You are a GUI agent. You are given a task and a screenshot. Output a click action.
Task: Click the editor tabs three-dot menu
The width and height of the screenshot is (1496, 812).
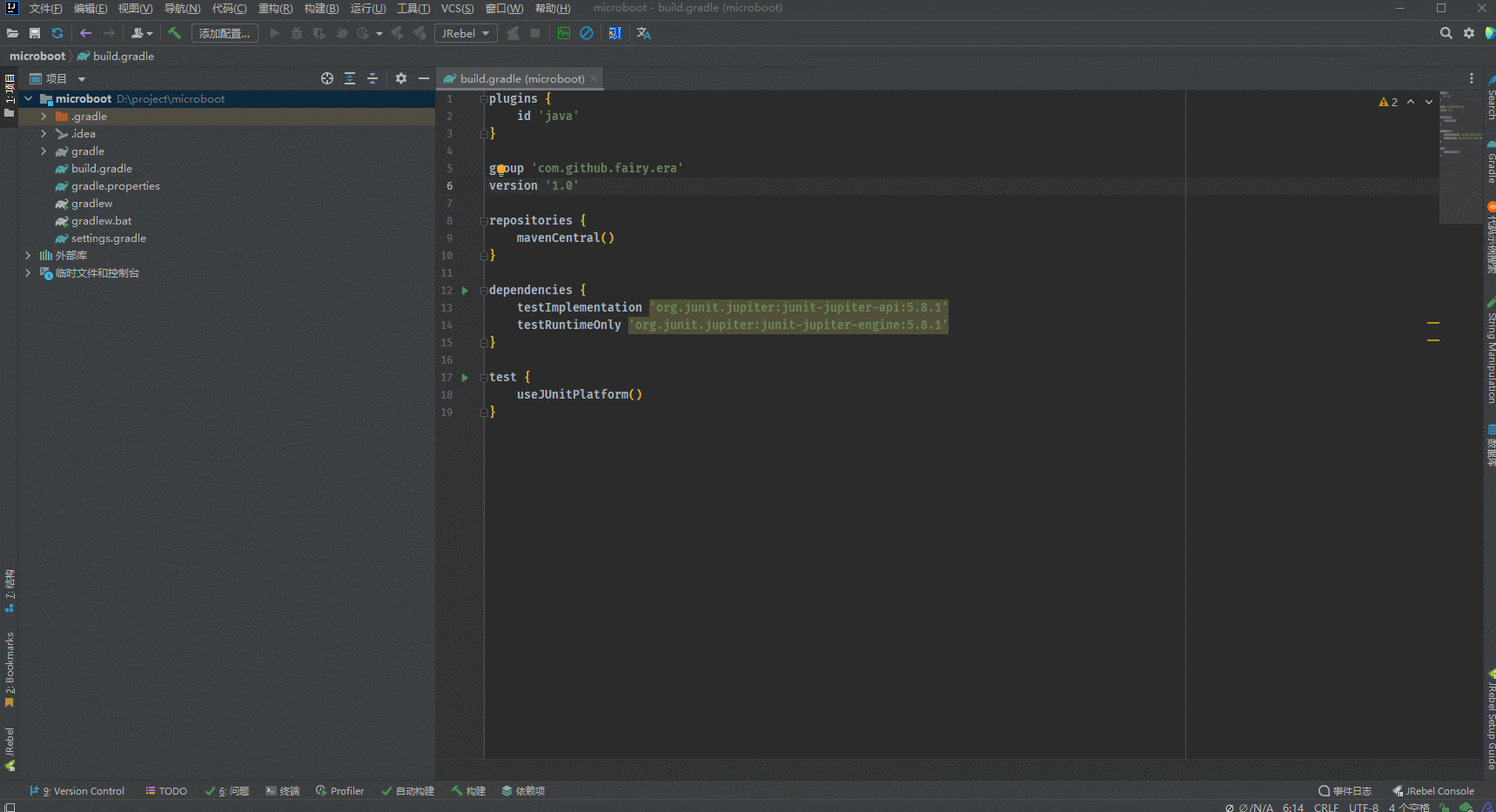1472,78
